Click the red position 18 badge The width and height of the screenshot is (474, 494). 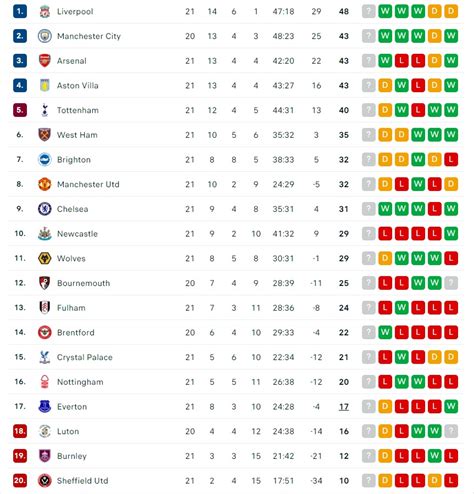tap(20, 431)
